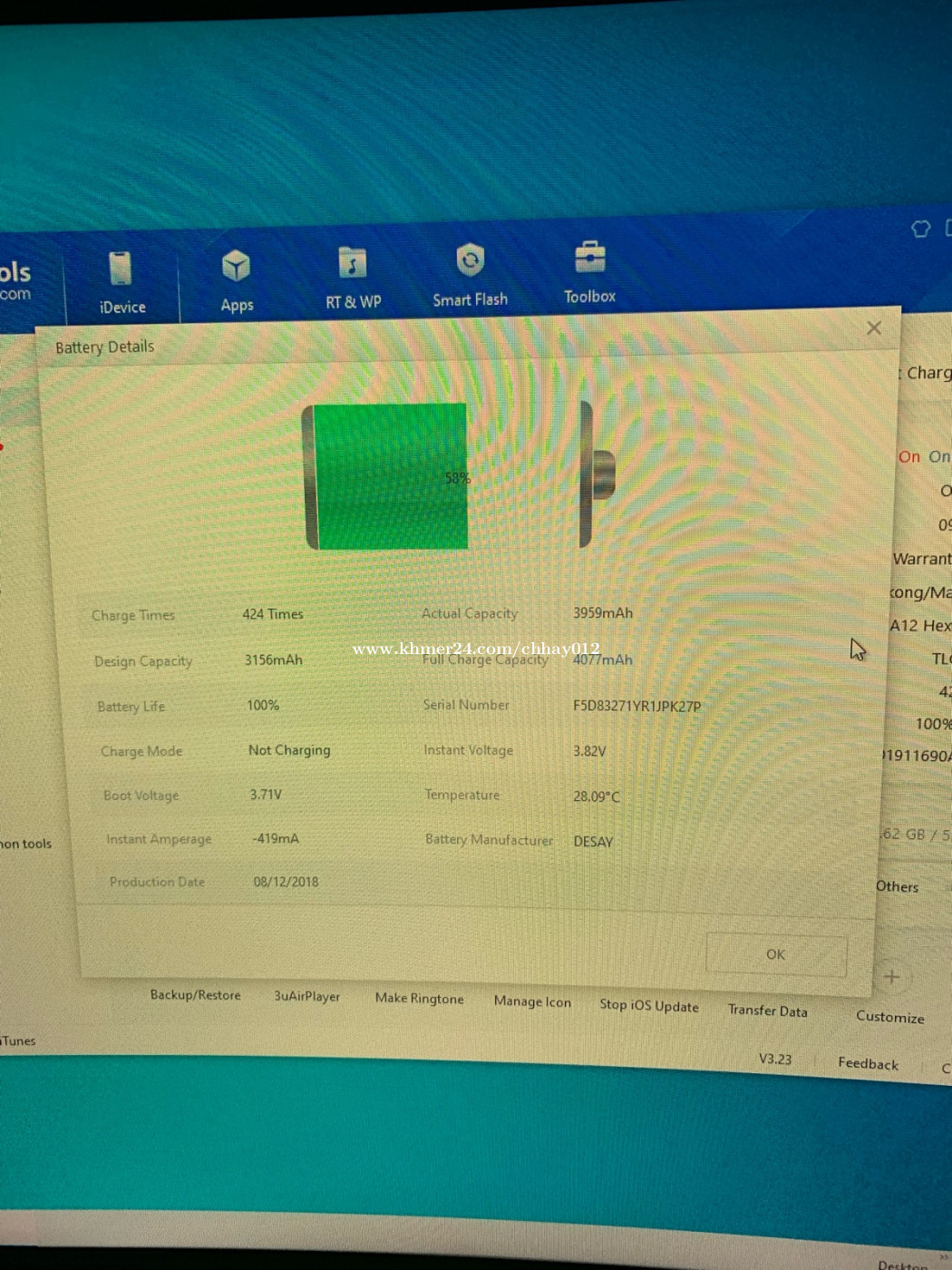952x1270 pixels.
Task: Click the Production Date 08/12/2018
Action: (286, 882)
